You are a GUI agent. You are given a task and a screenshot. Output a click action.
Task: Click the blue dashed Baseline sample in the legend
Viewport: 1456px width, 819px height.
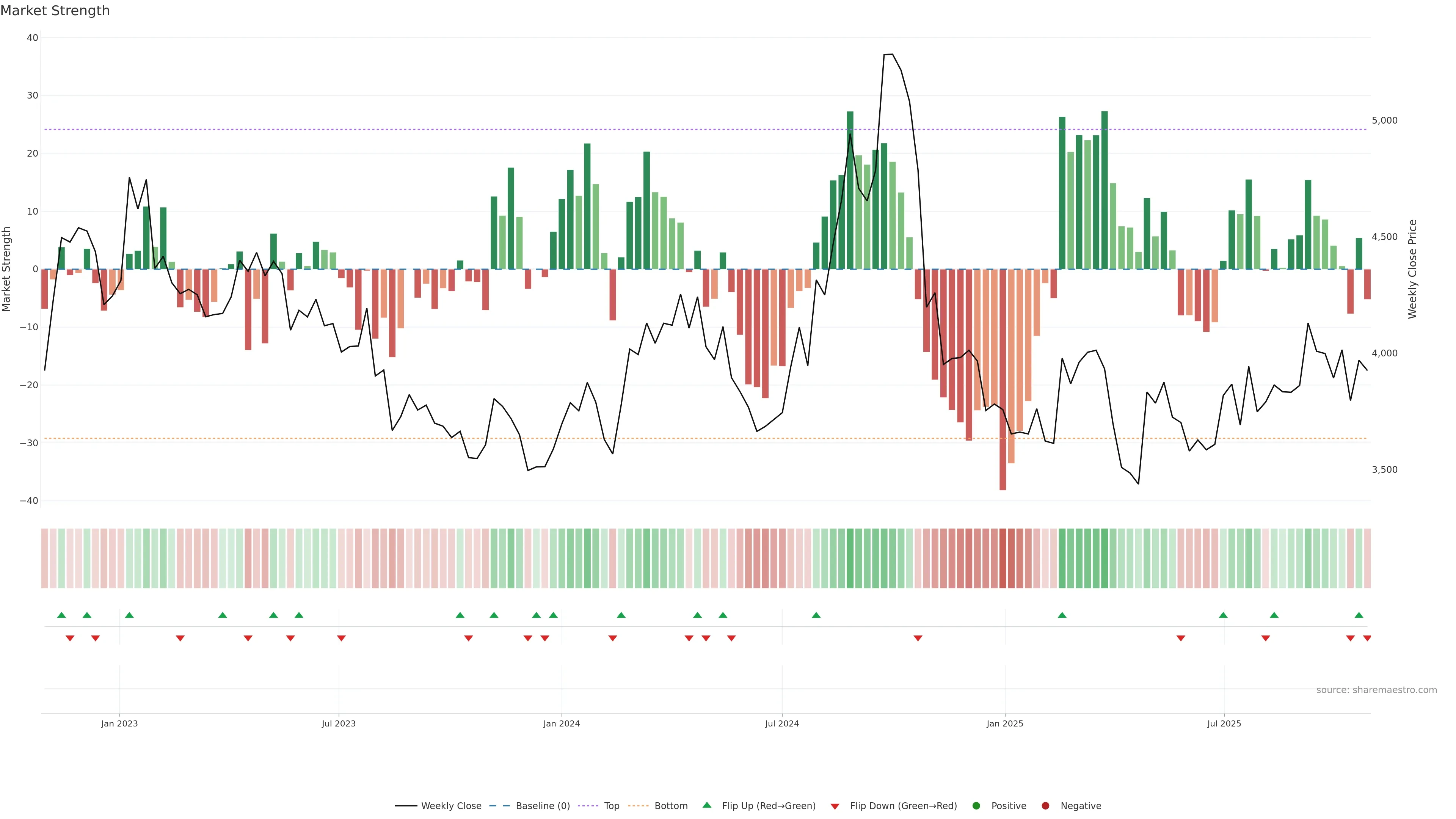(x=499, y=806)
